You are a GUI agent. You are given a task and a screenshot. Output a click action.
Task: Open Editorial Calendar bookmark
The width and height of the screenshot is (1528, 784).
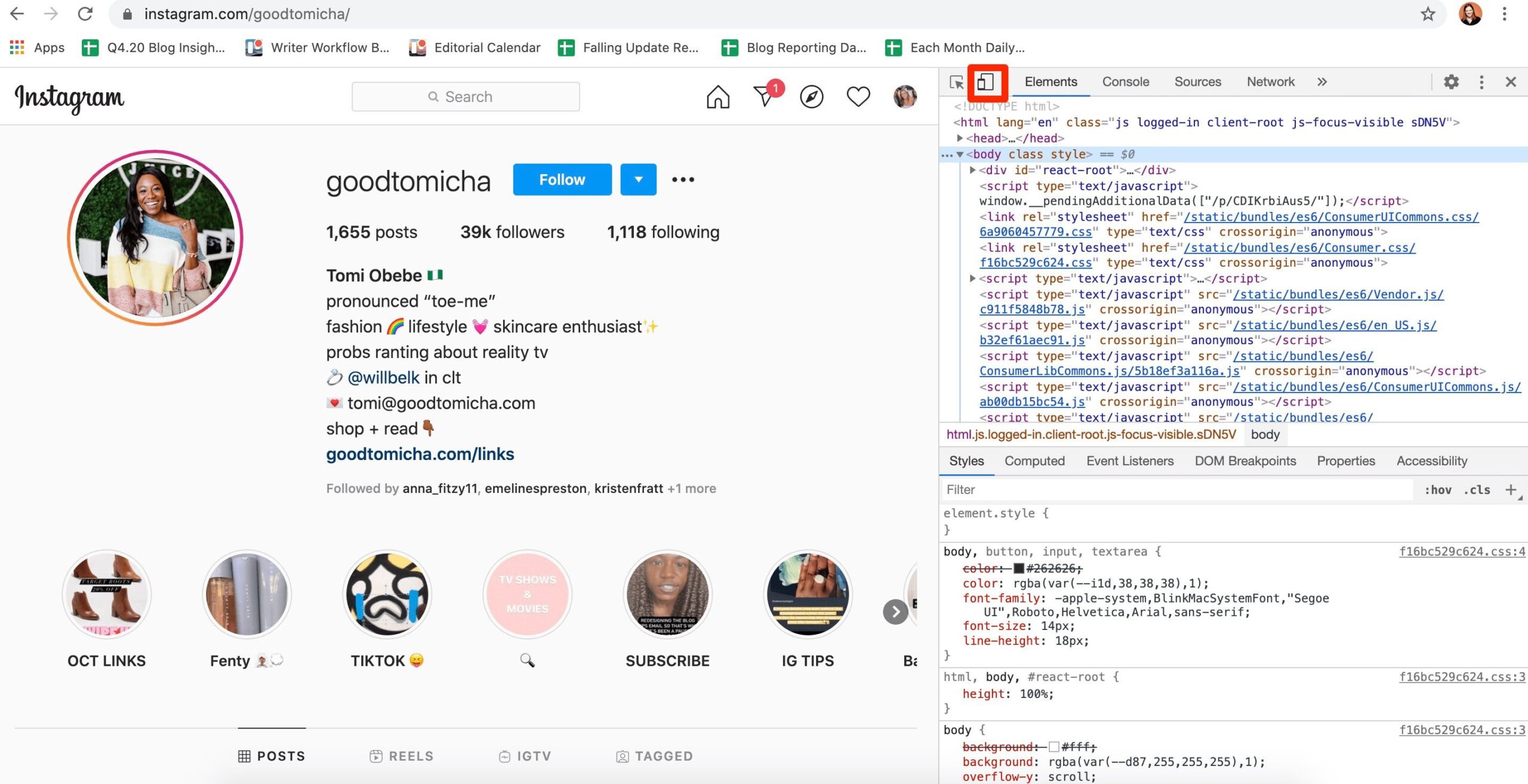475,48
